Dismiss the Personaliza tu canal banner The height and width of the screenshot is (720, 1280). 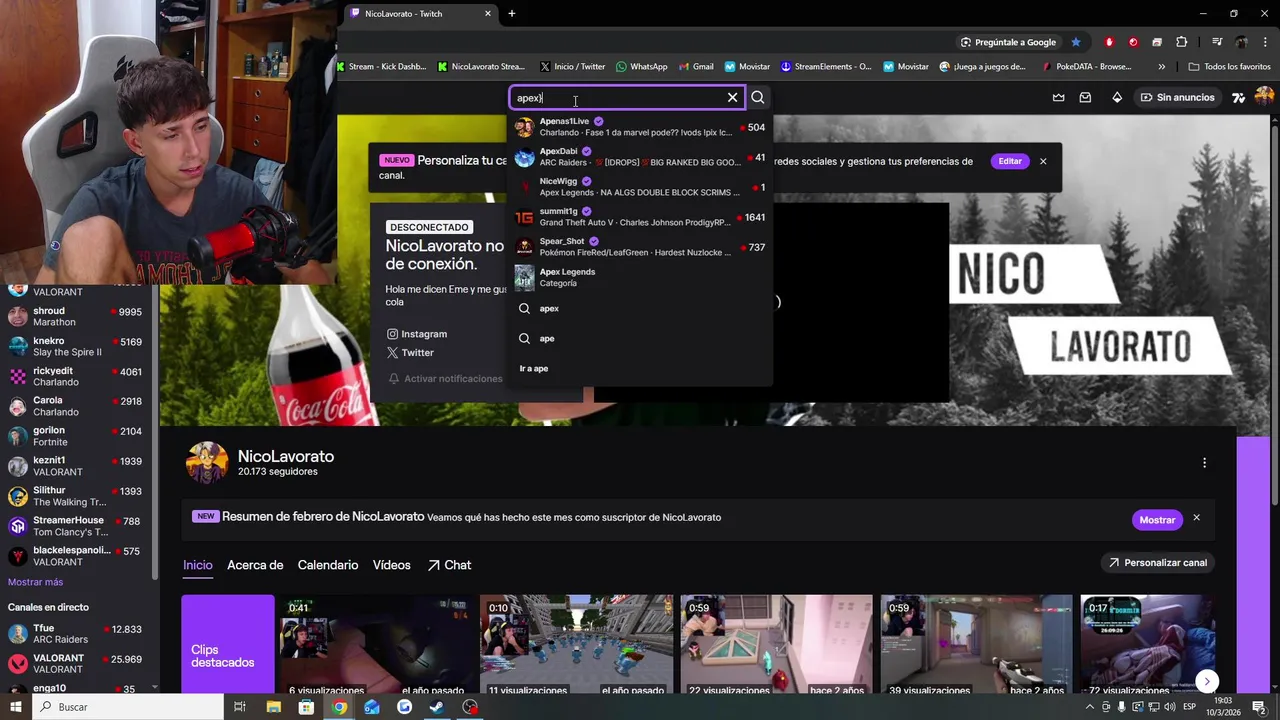pos(1043,161)
